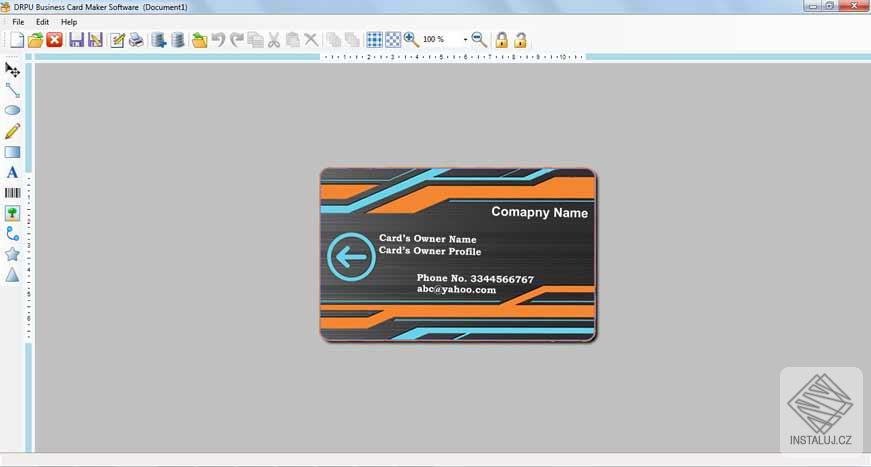Select the Pencil tool

12,131
